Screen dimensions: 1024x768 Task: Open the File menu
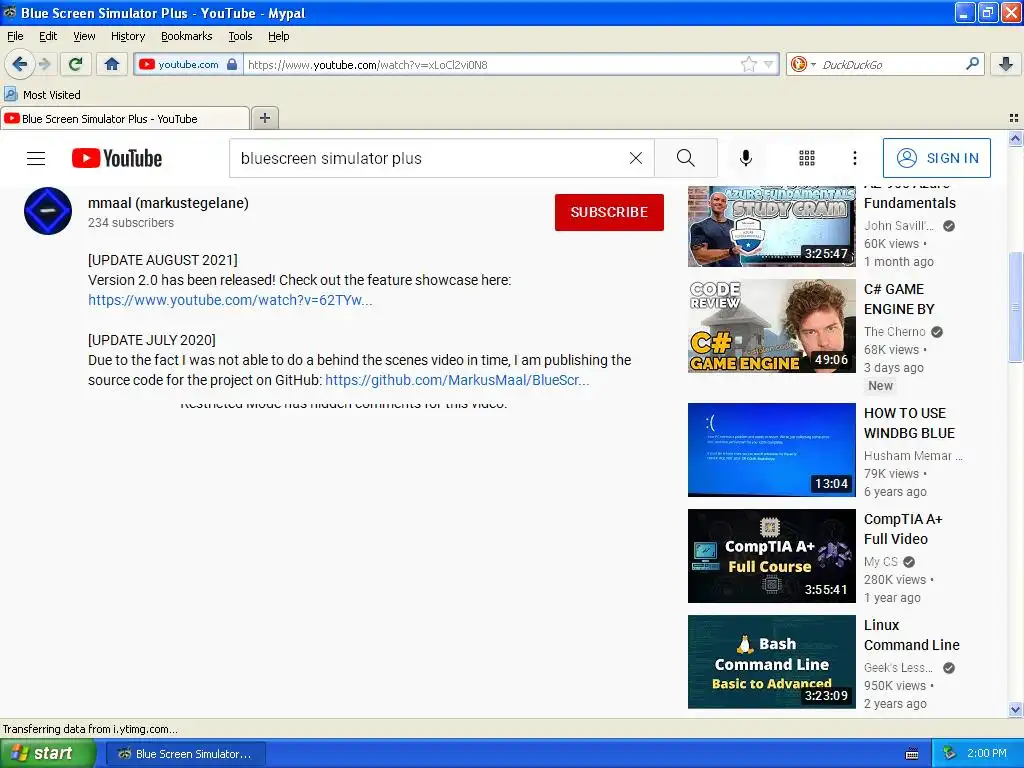[15, 37]
